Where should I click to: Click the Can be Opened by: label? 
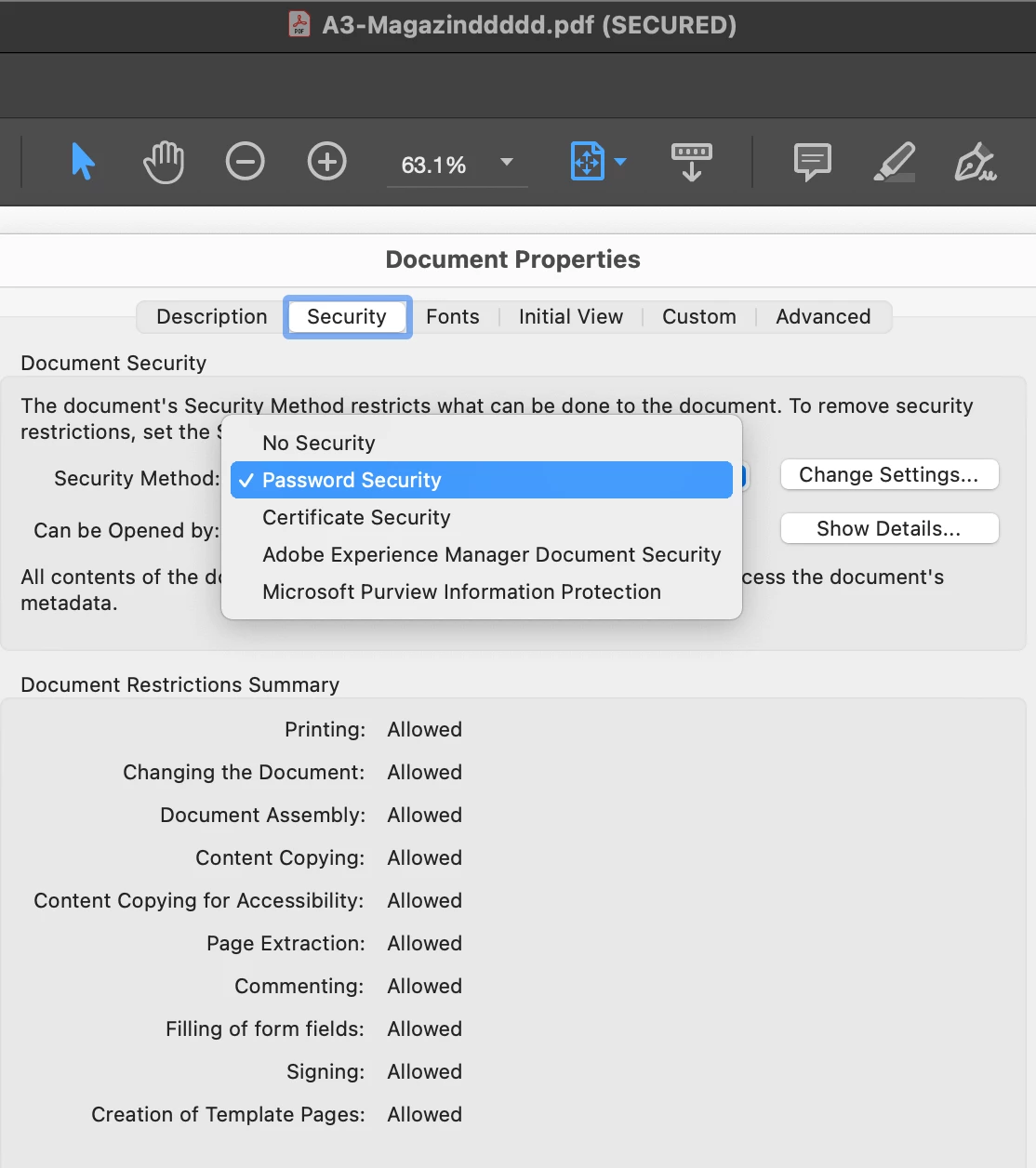(126, 530)
